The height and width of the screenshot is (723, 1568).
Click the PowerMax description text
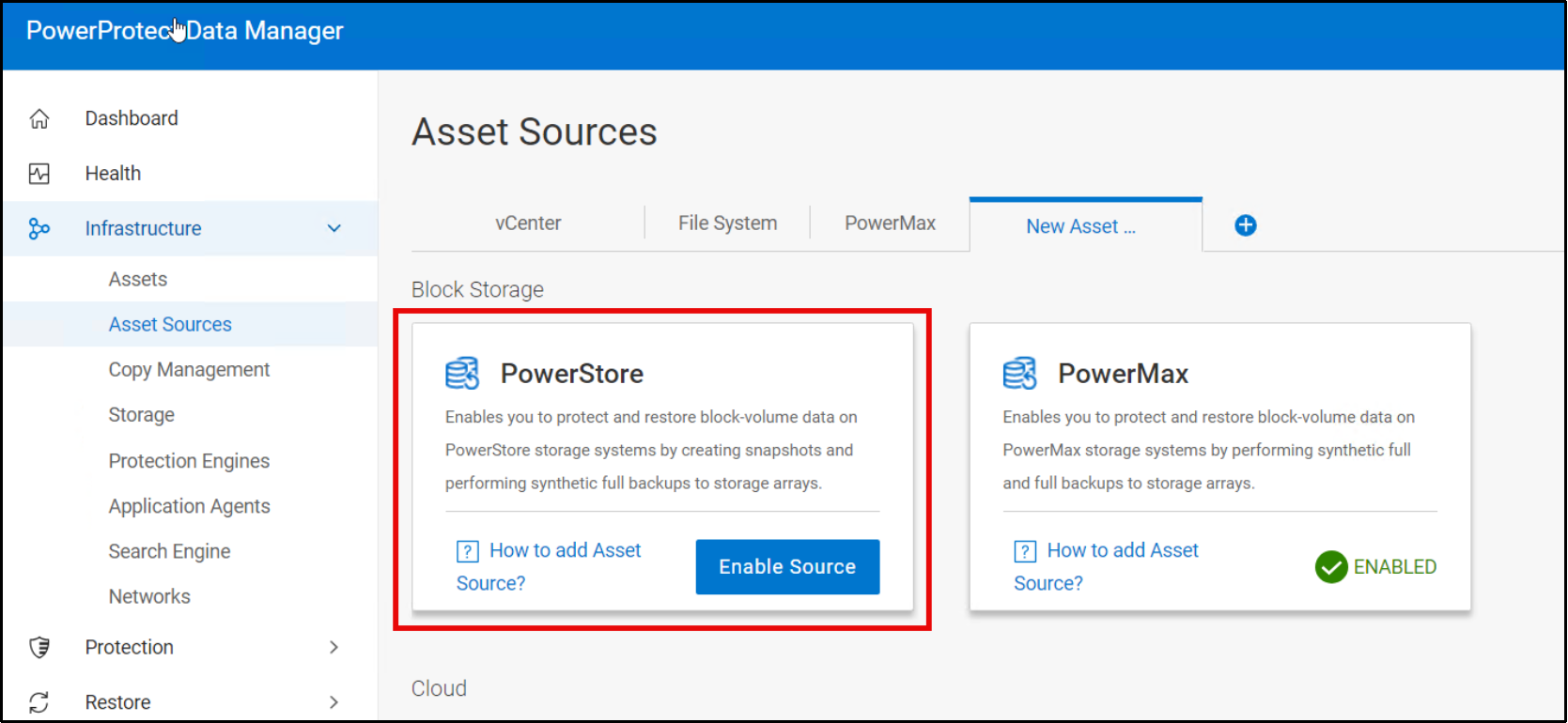tap(1208, 450)
